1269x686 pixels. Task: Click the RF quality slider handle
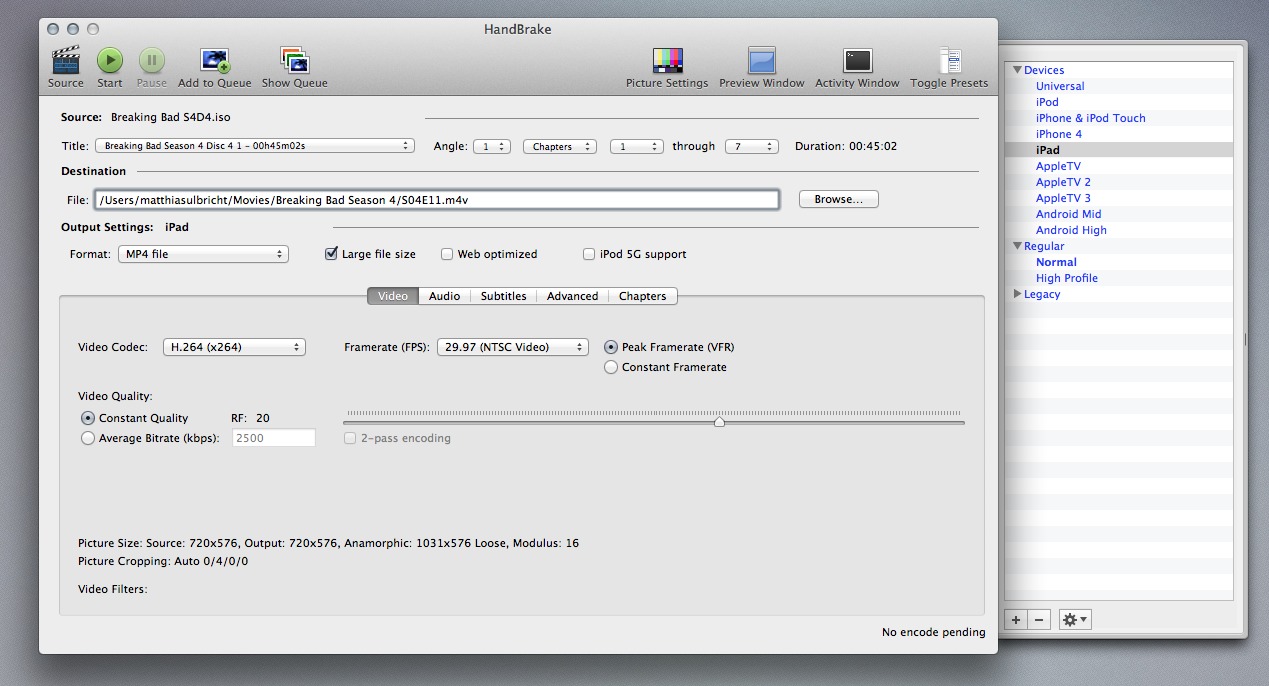(x=719, y=422)
